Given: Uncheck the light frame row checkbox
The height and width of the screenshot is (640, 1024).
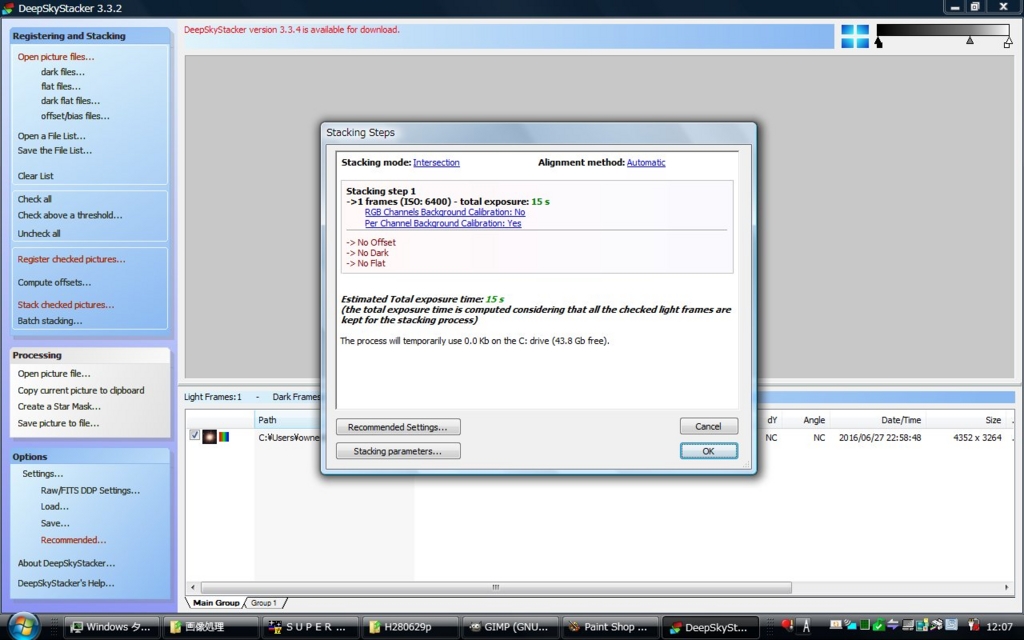Looking at the screenshot, I should point(194,435).
